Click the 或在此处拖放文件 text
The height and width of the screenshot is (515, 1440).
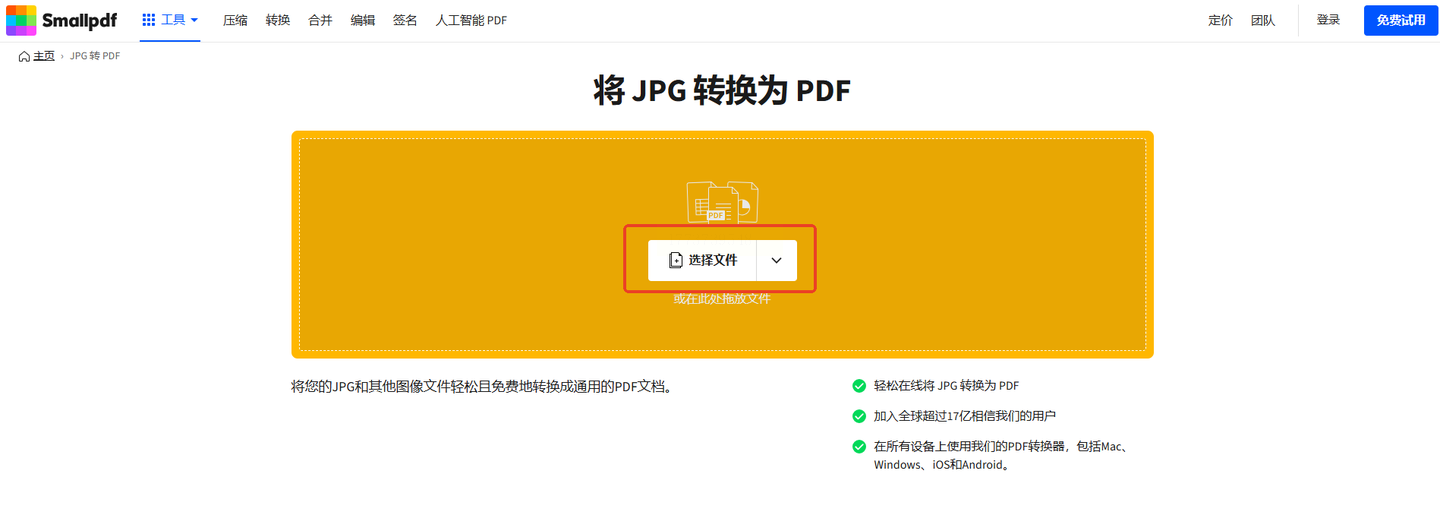pos(722,298)
